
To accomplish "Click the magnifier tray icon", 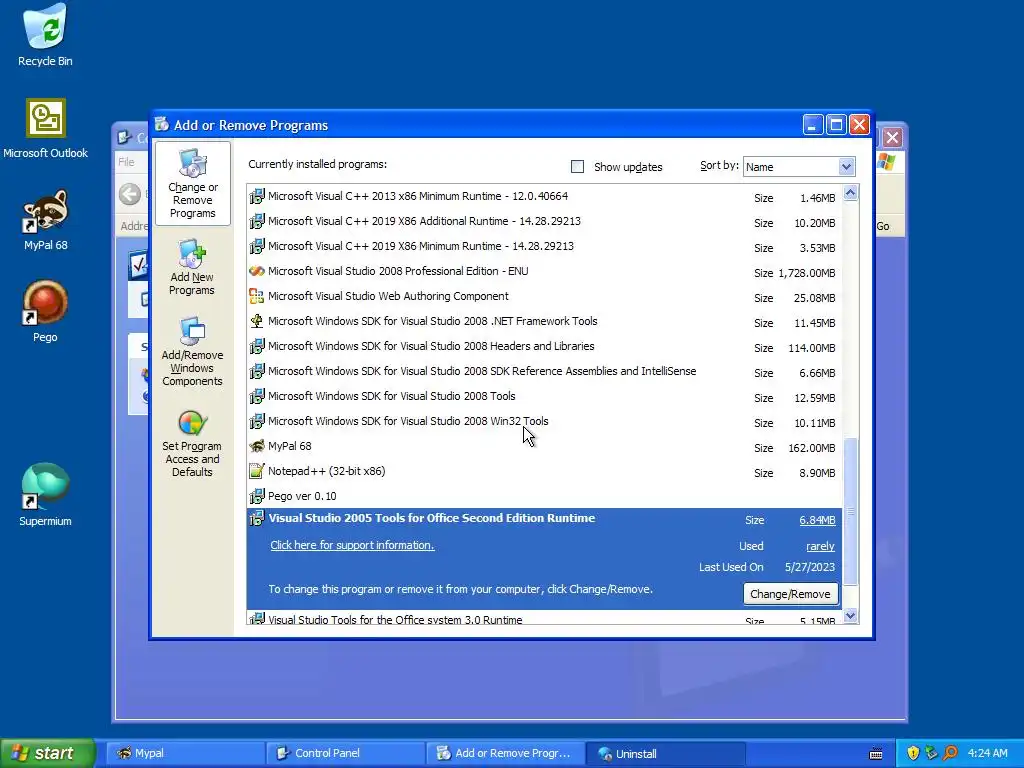I will tap(950, 753).
